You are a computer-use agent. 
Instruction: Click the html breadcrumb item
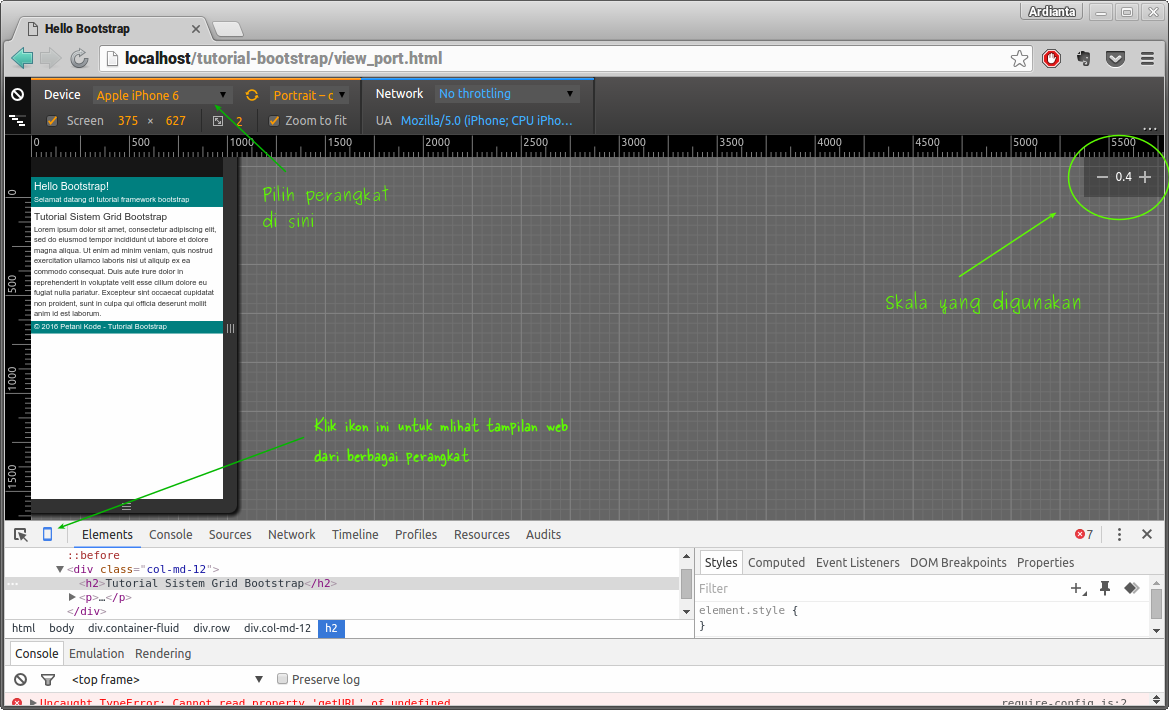click(x=24, y=628)
